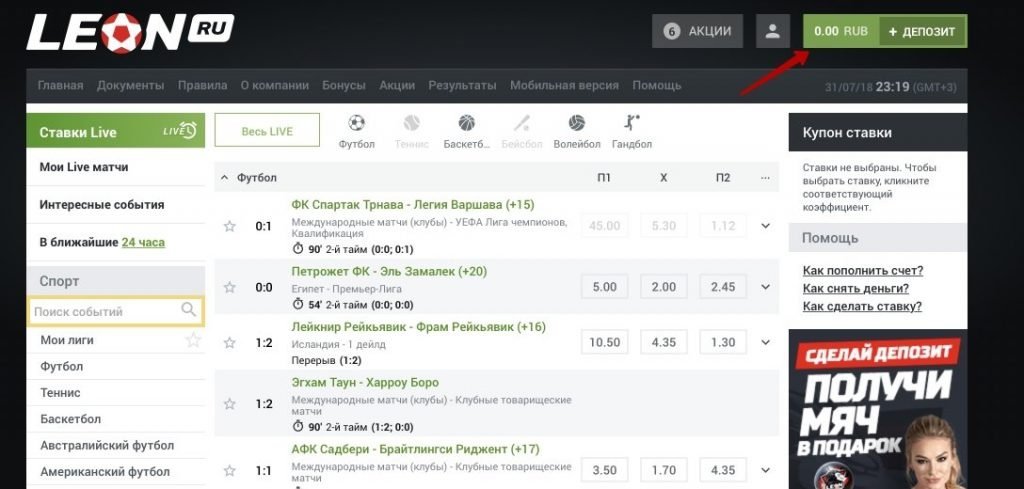The height and width of the screenshot is (489, 1024).
Task: Click the search magnifier in event search
Action: click(x=189, y=311)
